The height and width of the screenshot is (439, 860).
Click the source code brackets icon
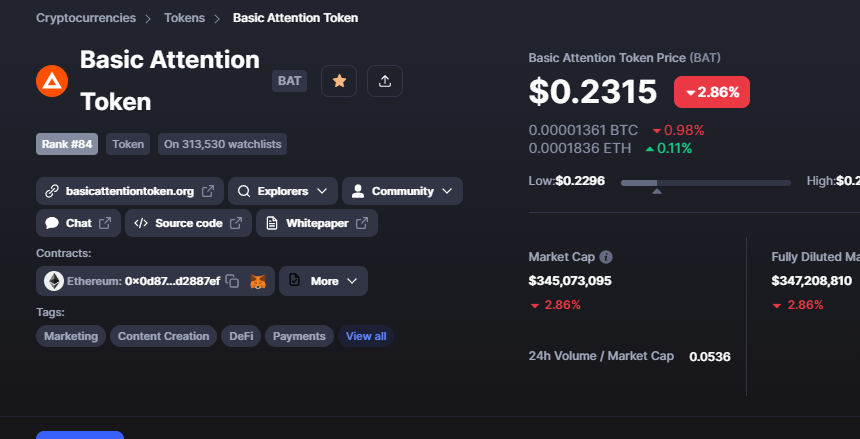point(141,223)
